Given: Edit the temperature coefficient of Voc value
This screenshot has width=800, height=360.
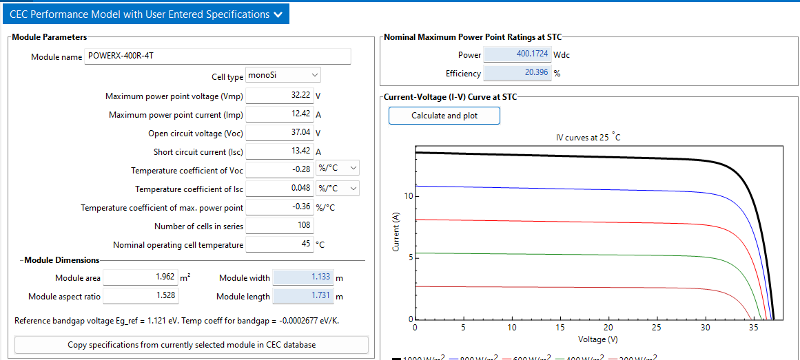Looking at the screenshot, I should click(279, 169).
